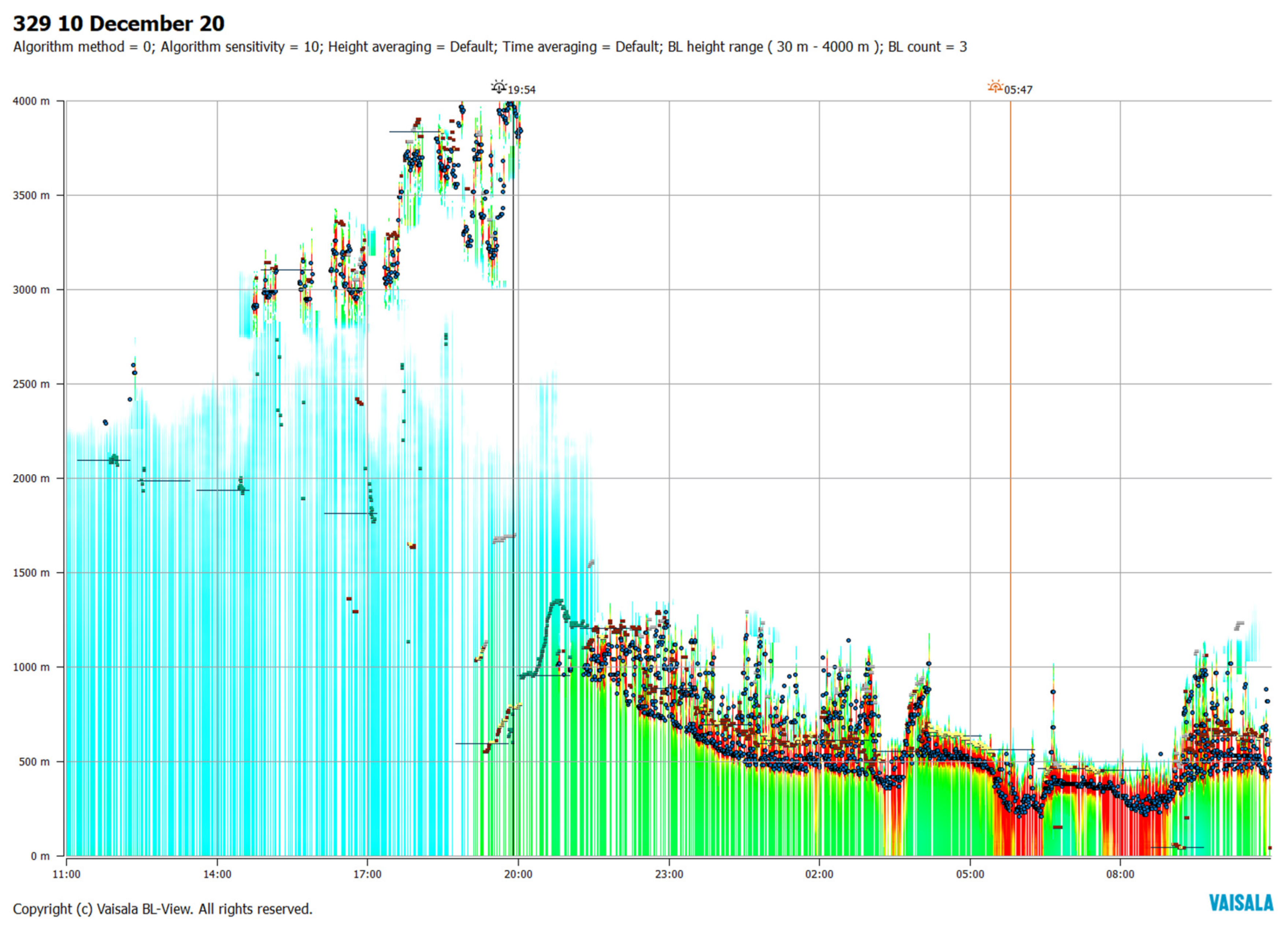1288x929 pixels.
Task: Click the 02:00 time axis label
Action: tap(819, 874)
